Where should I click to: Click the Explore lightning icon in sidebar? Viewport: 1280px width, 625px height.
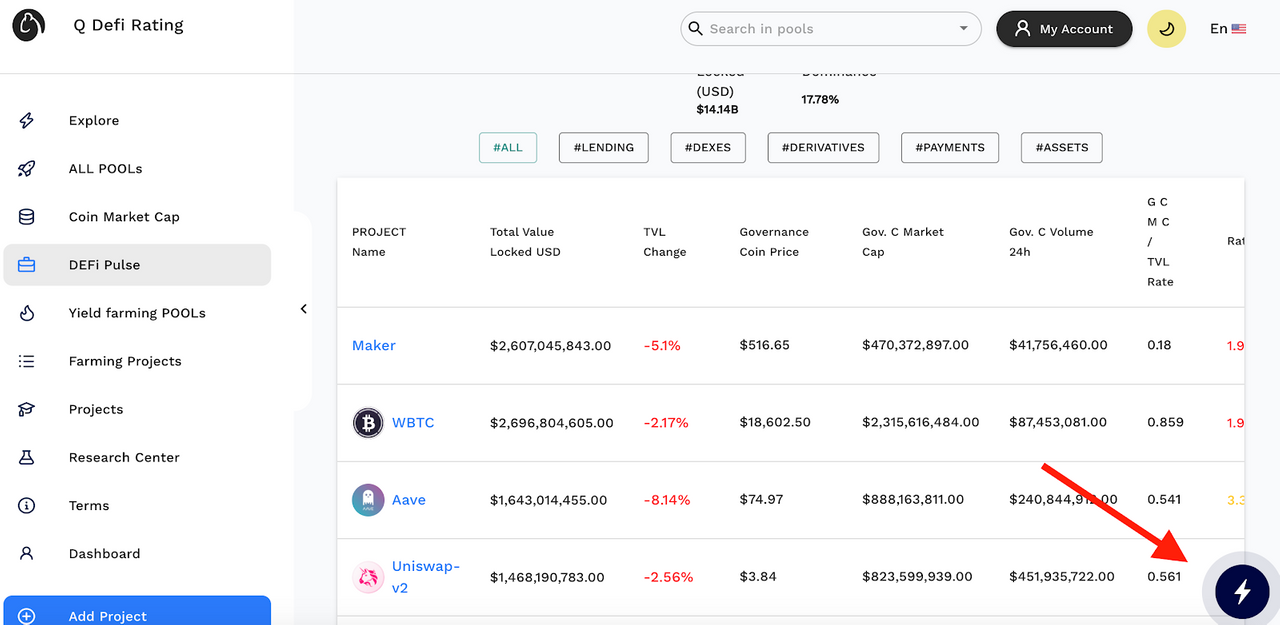(x=27, y=121)
